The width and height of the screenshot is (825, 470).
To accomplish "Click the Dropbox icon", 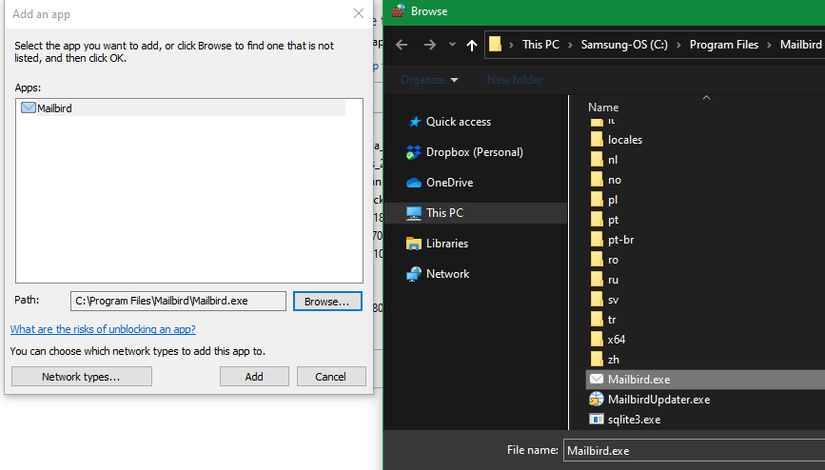I will pyautogui.click(x=414, y=152).
